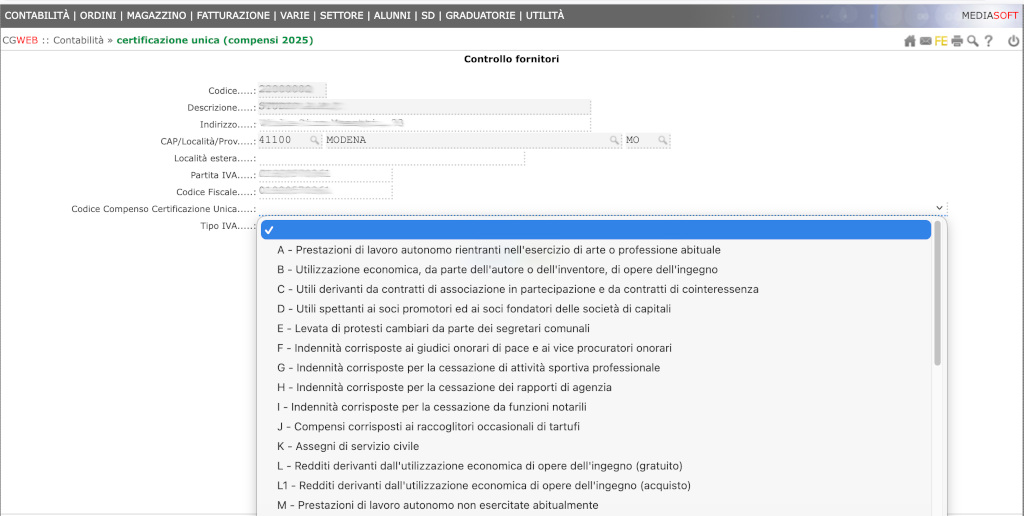The image size is (1024, 516).
Task: Click the yellow FE icon
Action: click(x=941, y=41)
